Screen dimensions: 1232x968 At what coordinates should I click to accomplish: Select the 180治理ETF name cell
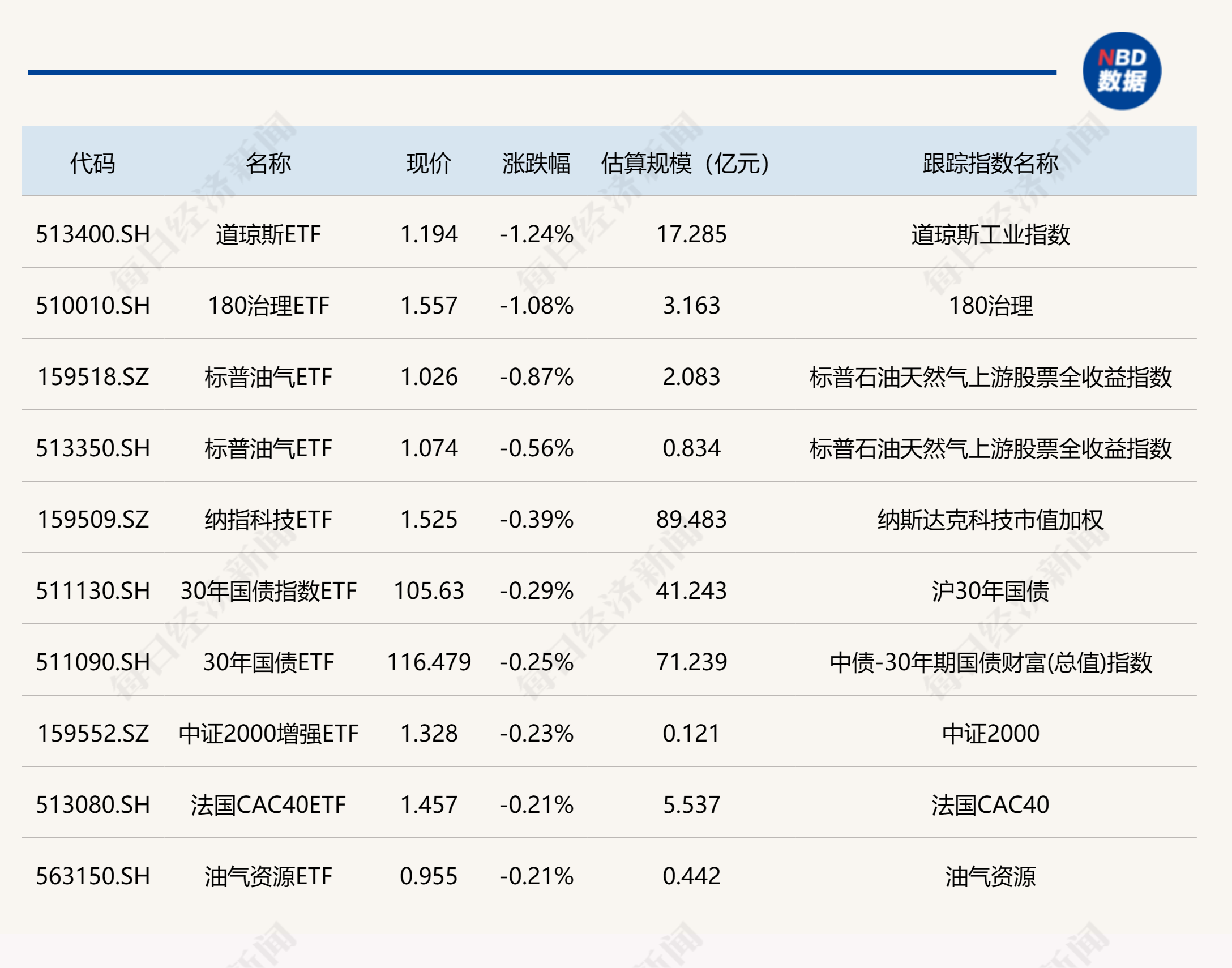[x=268, y=306]
